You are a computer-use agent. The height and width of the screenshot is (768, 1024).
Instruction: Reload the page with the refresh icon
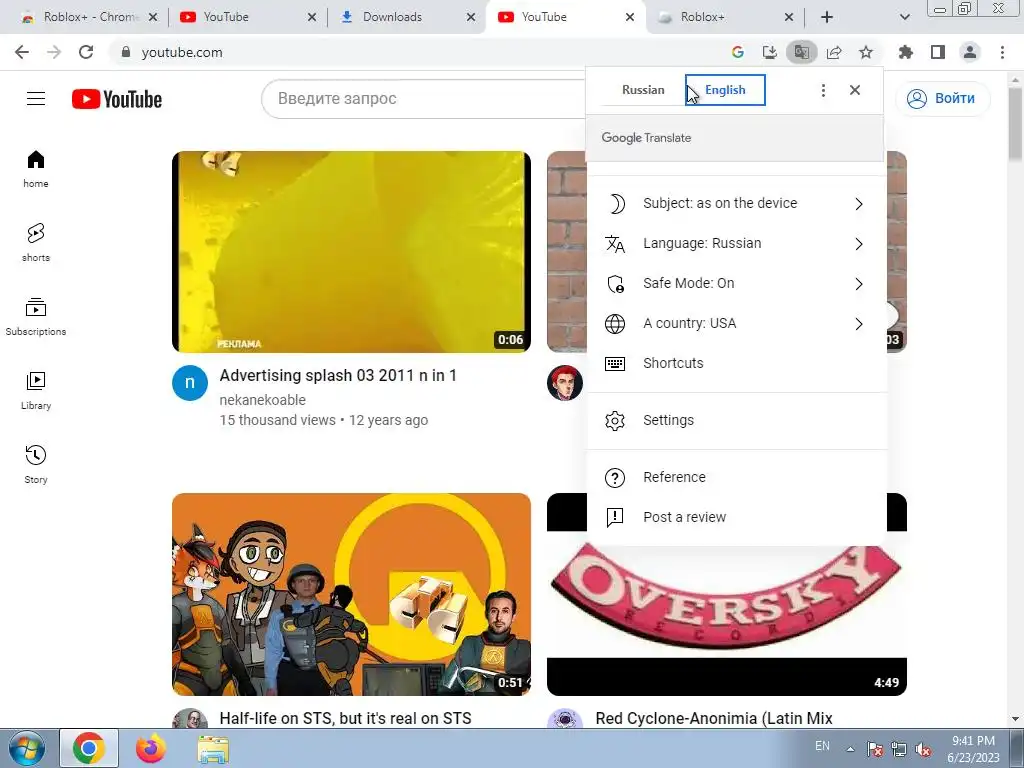(86, 52)
